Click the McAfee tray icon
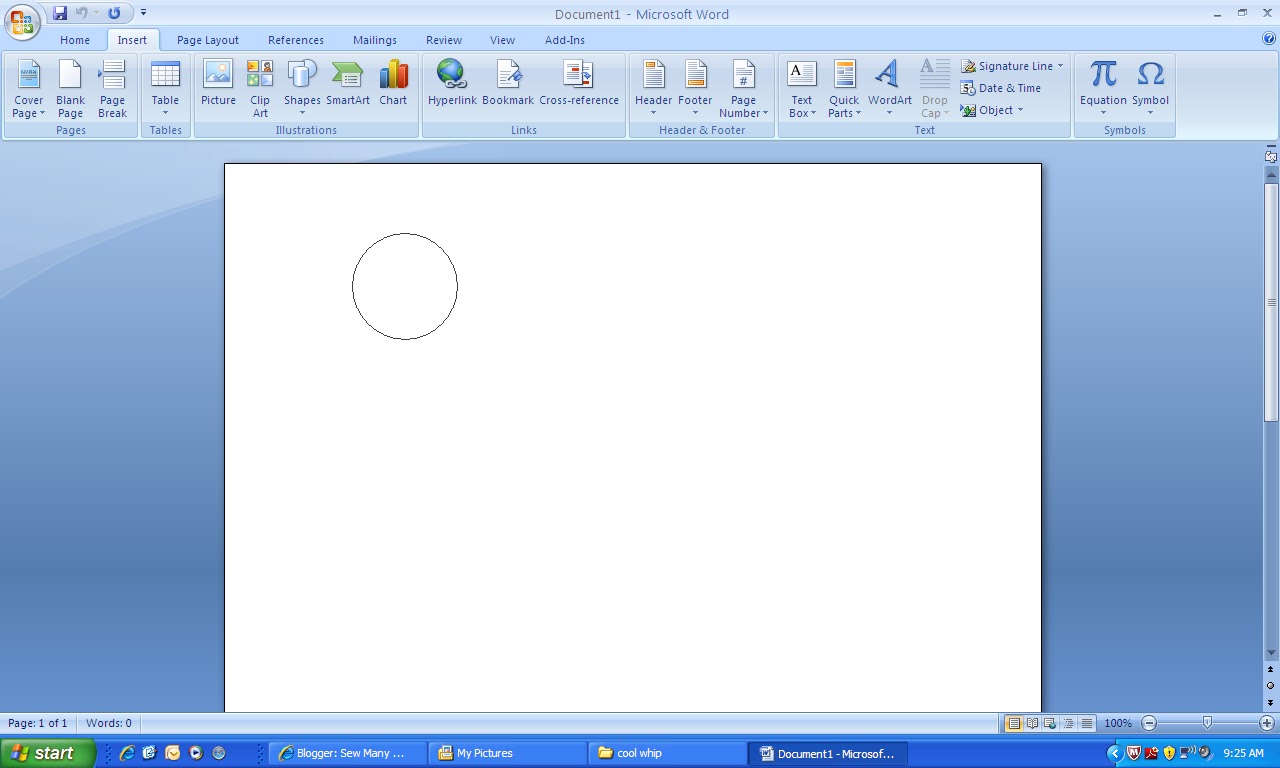This screenshot has width=1280, height=768. click(x=1134, y=753)
